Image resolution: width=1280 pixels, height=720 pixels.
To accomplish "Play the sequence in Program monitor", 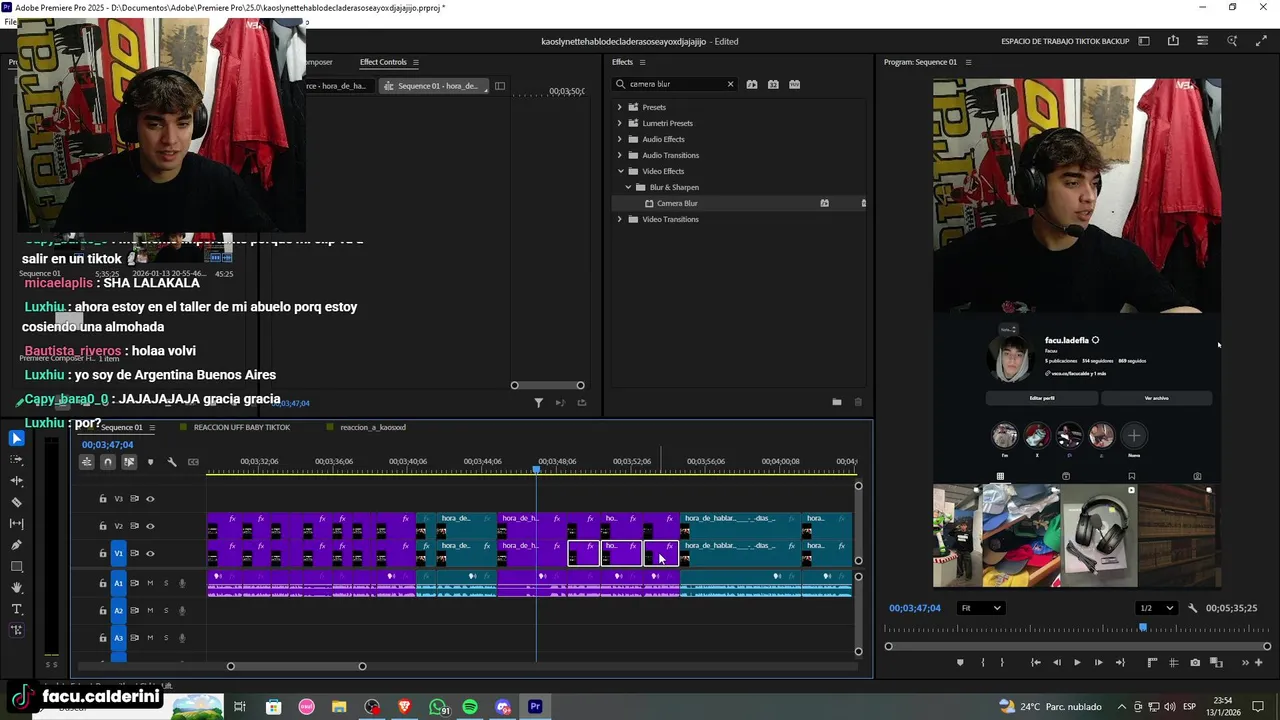I will pos(1077,662).
